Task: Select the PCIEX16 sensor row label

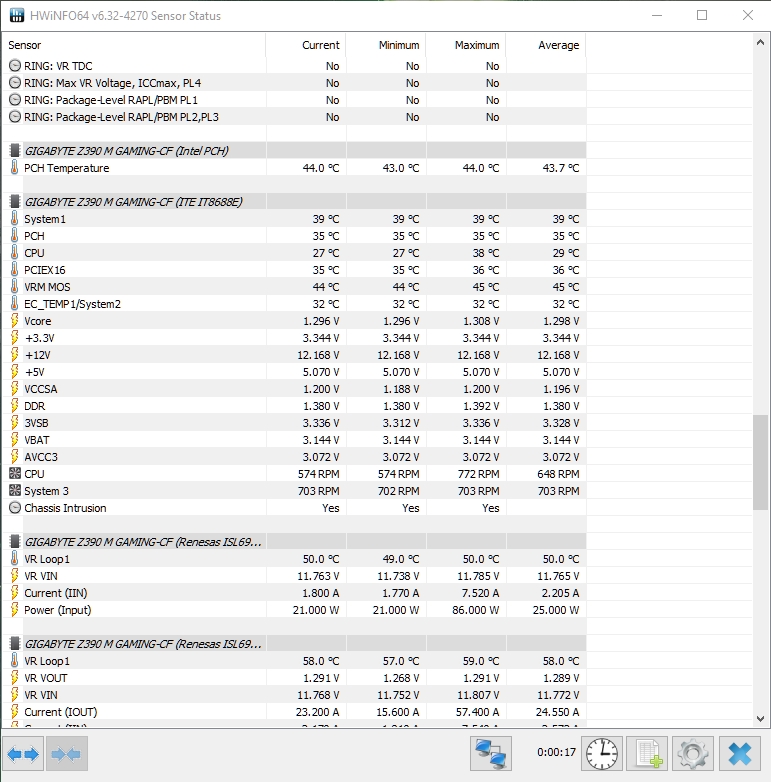Action: coord(45,270)
